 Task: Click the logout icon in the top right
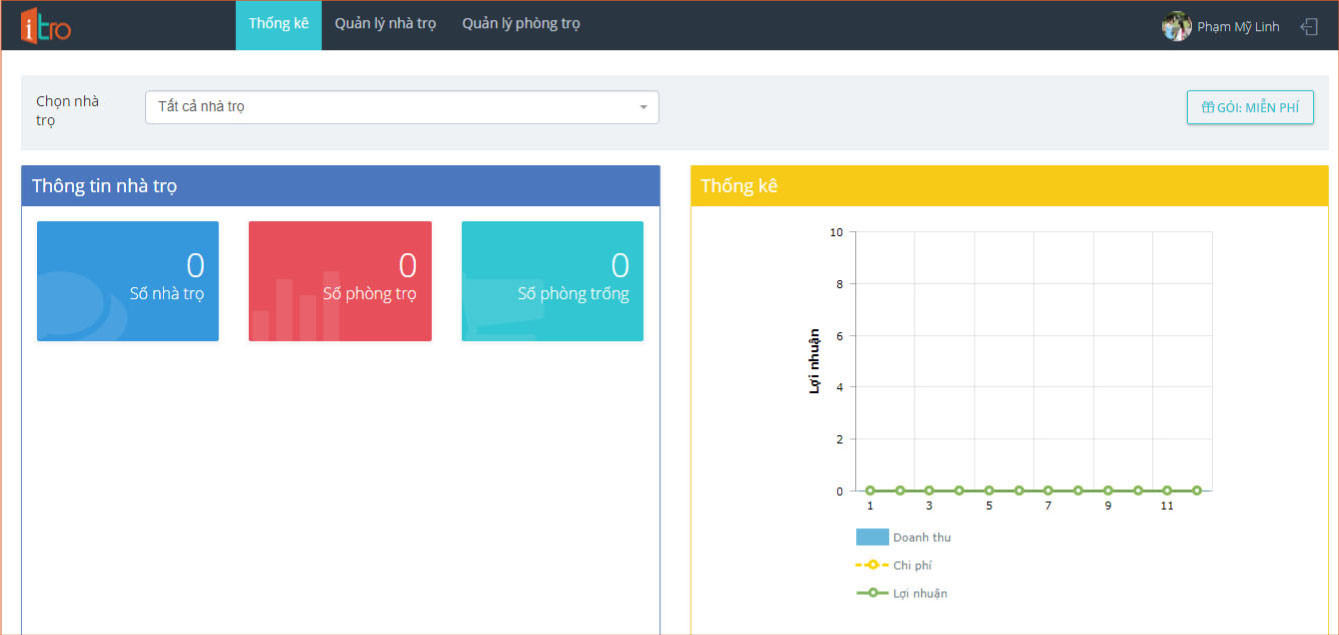(x=1308, y=27)
